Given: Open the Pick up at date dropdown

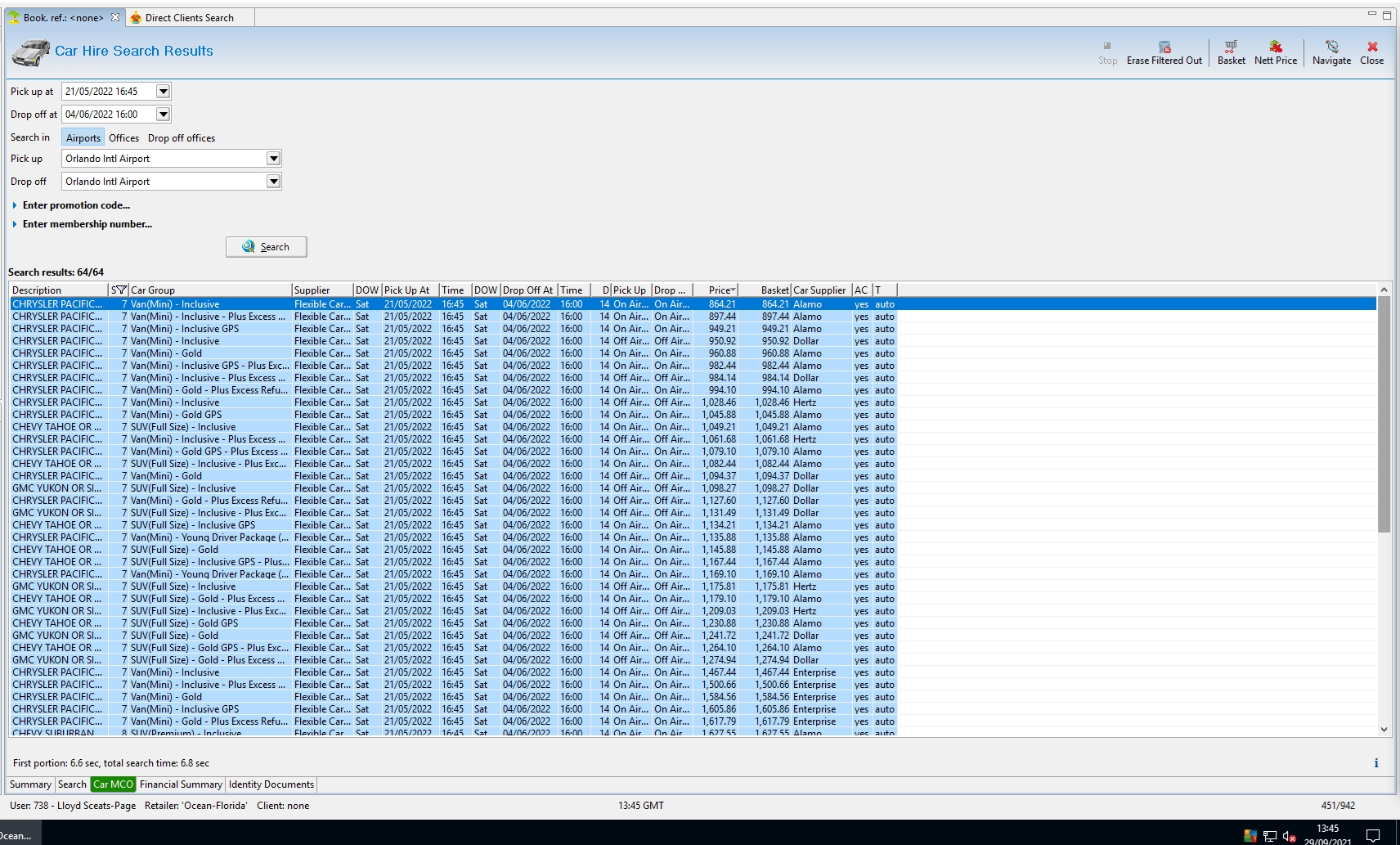Looking at the screenshot, I should point(164,92).
